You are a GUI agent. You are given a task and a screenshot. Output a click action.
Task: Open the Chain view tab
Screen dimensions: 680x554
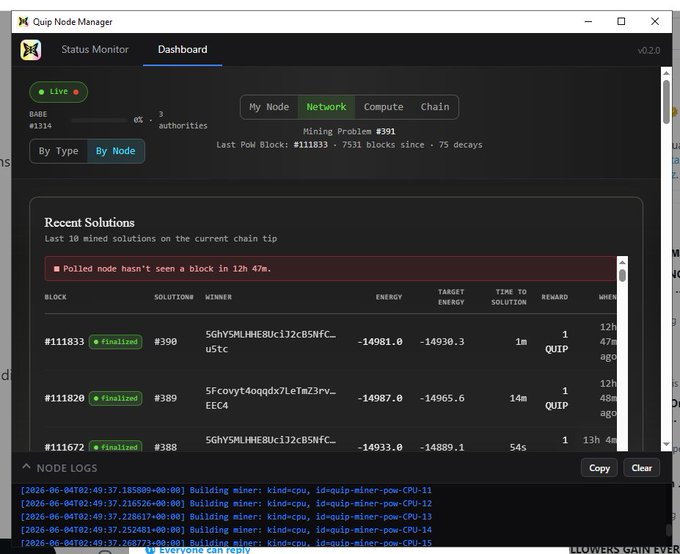(435, 107)
